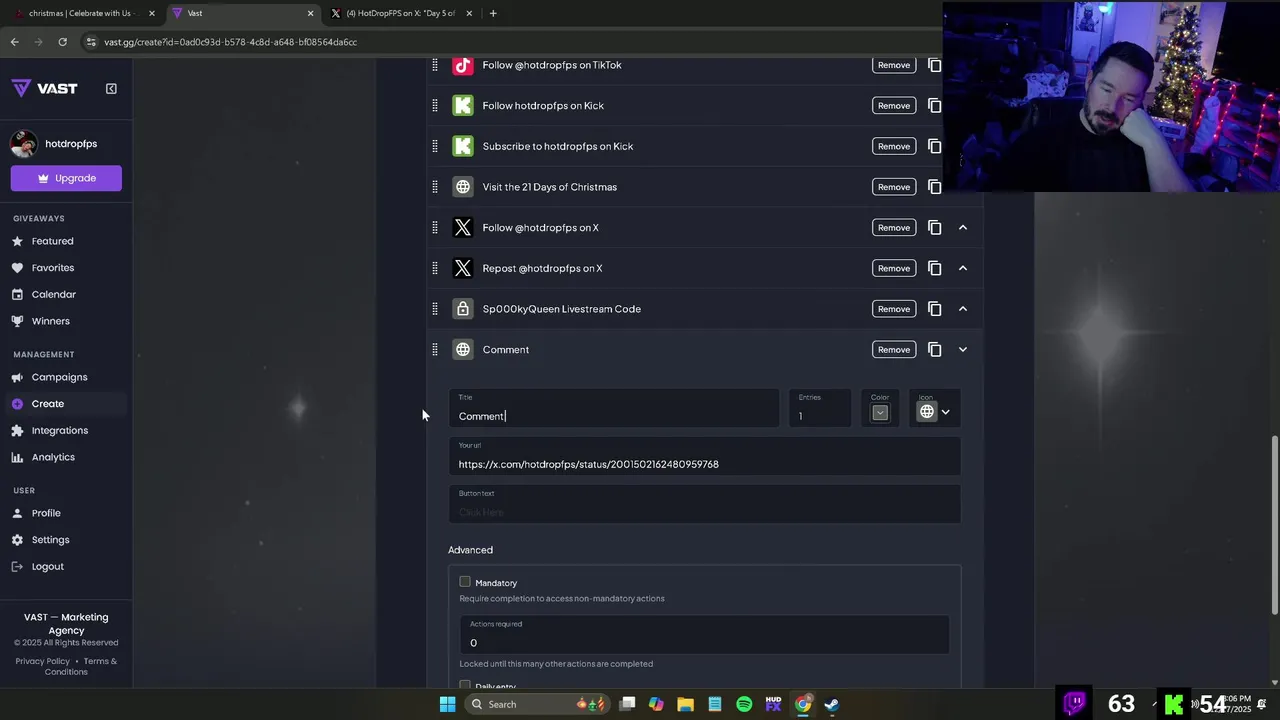Duplicate Subscribe on Kick action
Viewport: 1280px width, 720px height.
point(934,146)
